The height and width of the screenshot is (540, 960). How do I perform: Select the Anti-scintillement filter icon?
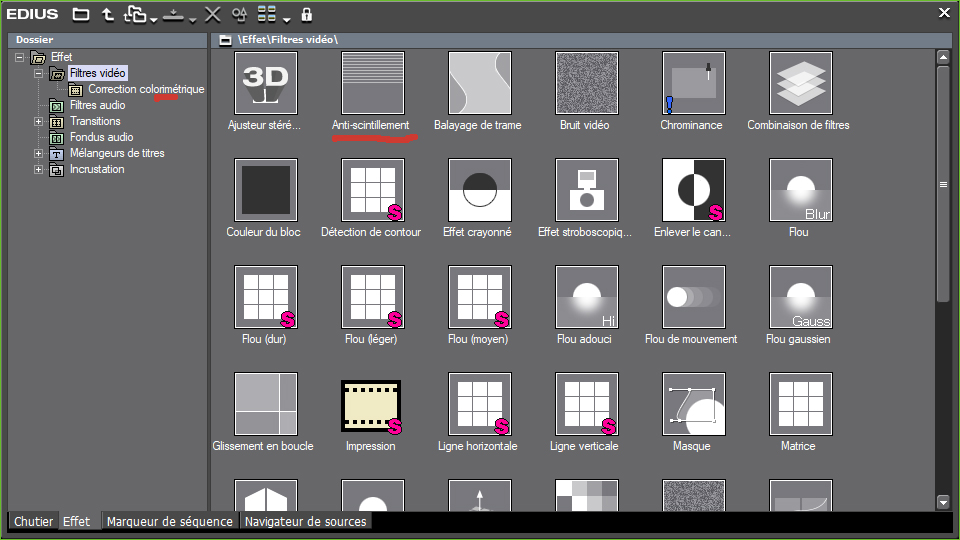(371, 83)
